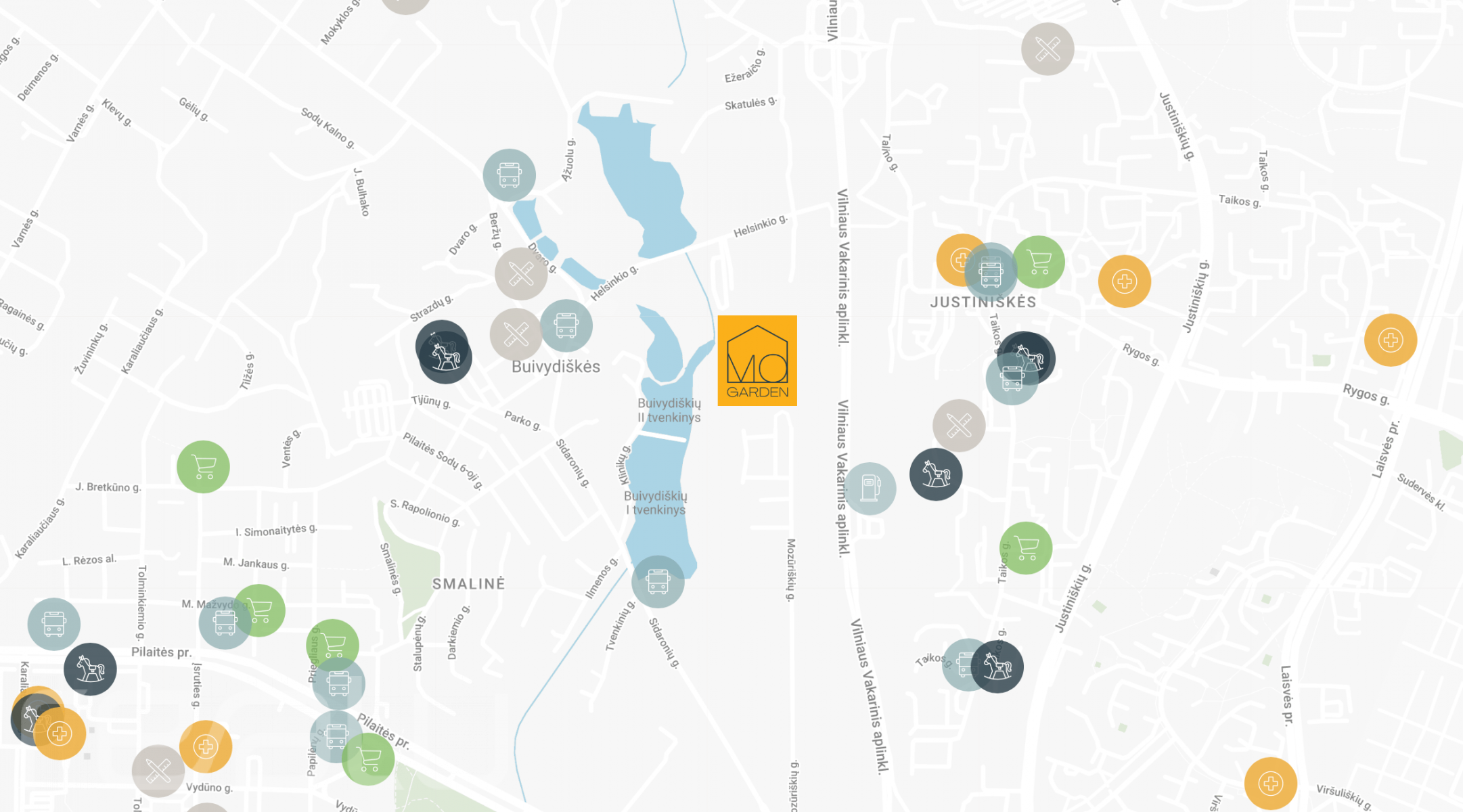This screenshot has width=1463, height=812.
Task: Click the shopping cart marker above J. Bretkūno g.
Action: pyautogui.click(x=203, y=467)
